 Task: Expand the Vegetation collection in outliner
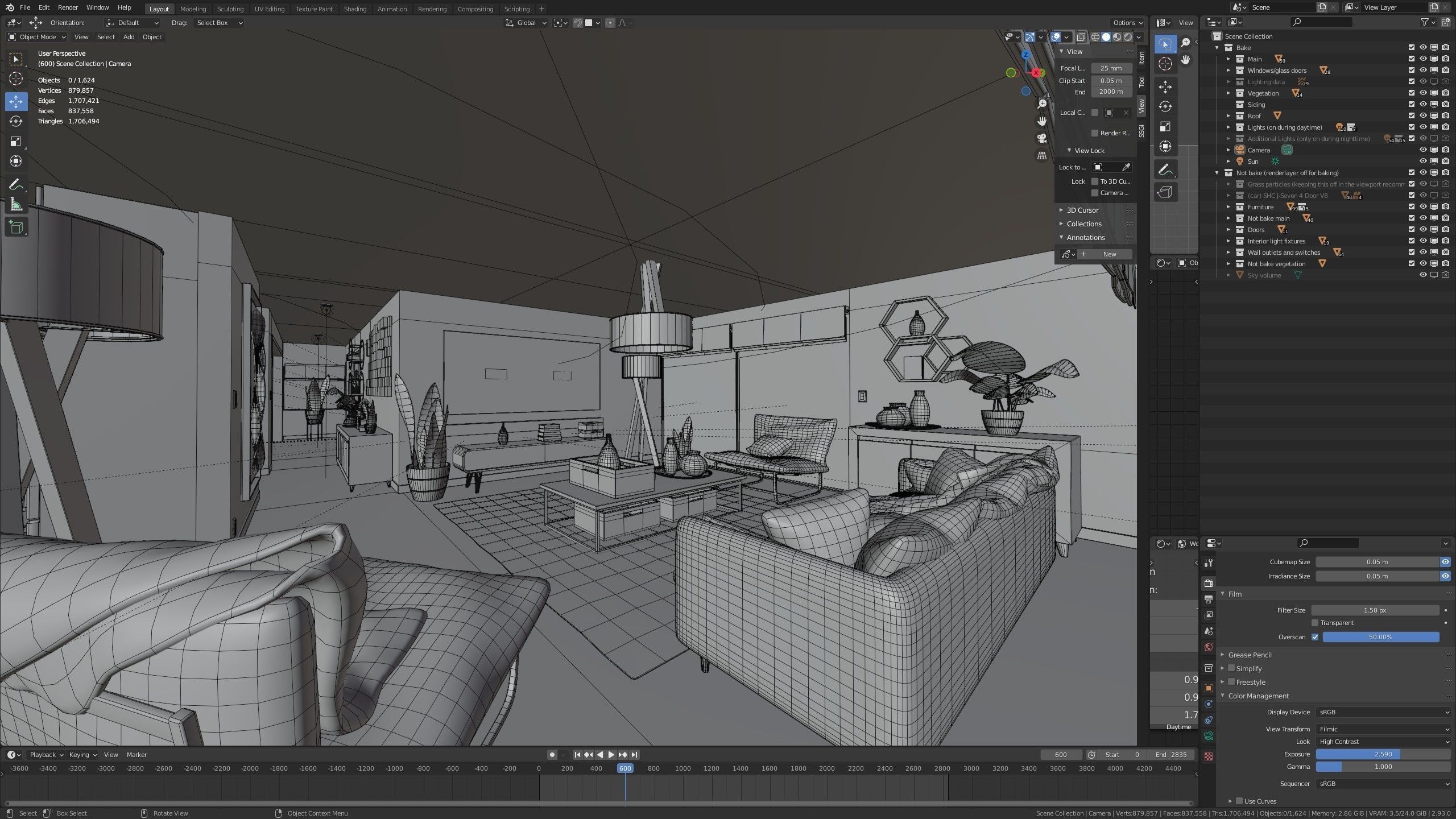click(x=1228, y=93)
